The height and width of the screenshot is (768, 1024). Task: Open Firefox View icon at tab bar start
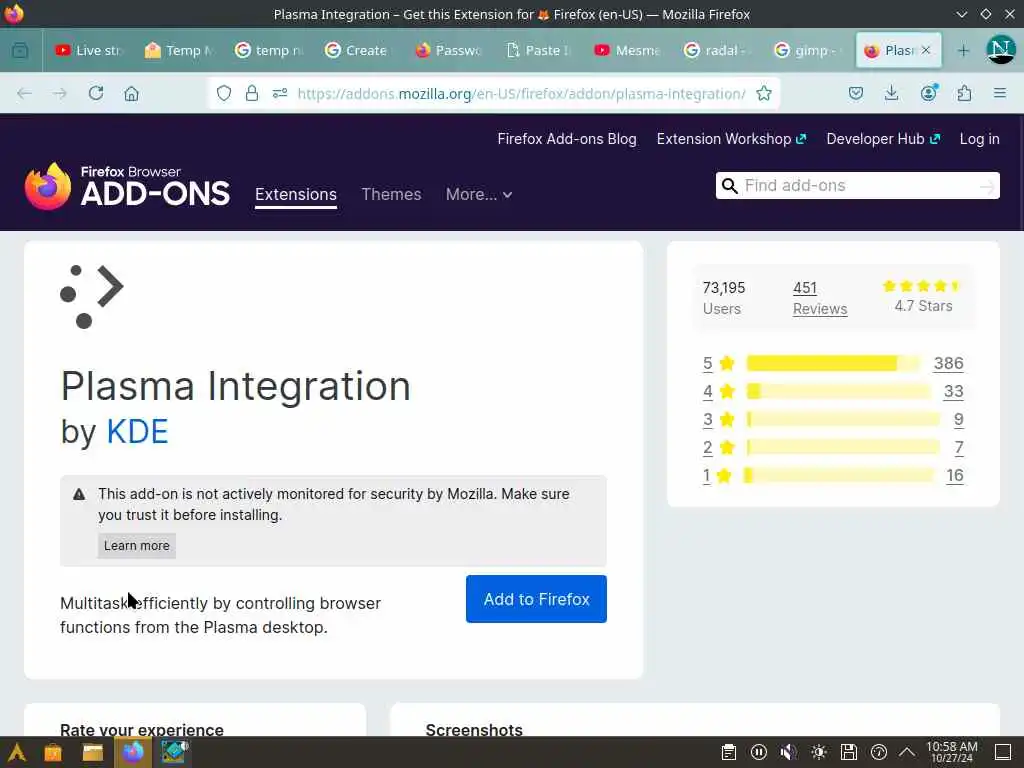[20, 50]
